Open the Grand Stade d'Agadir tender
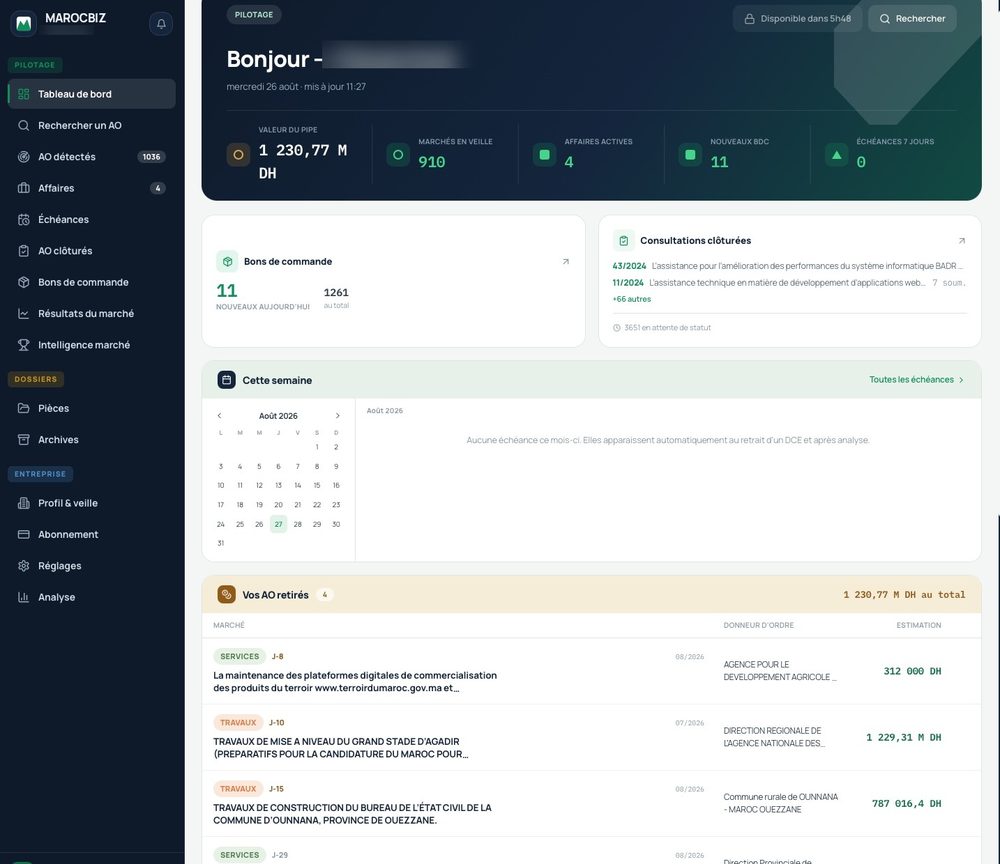The image size is (1000, 864). pos(591,738)
